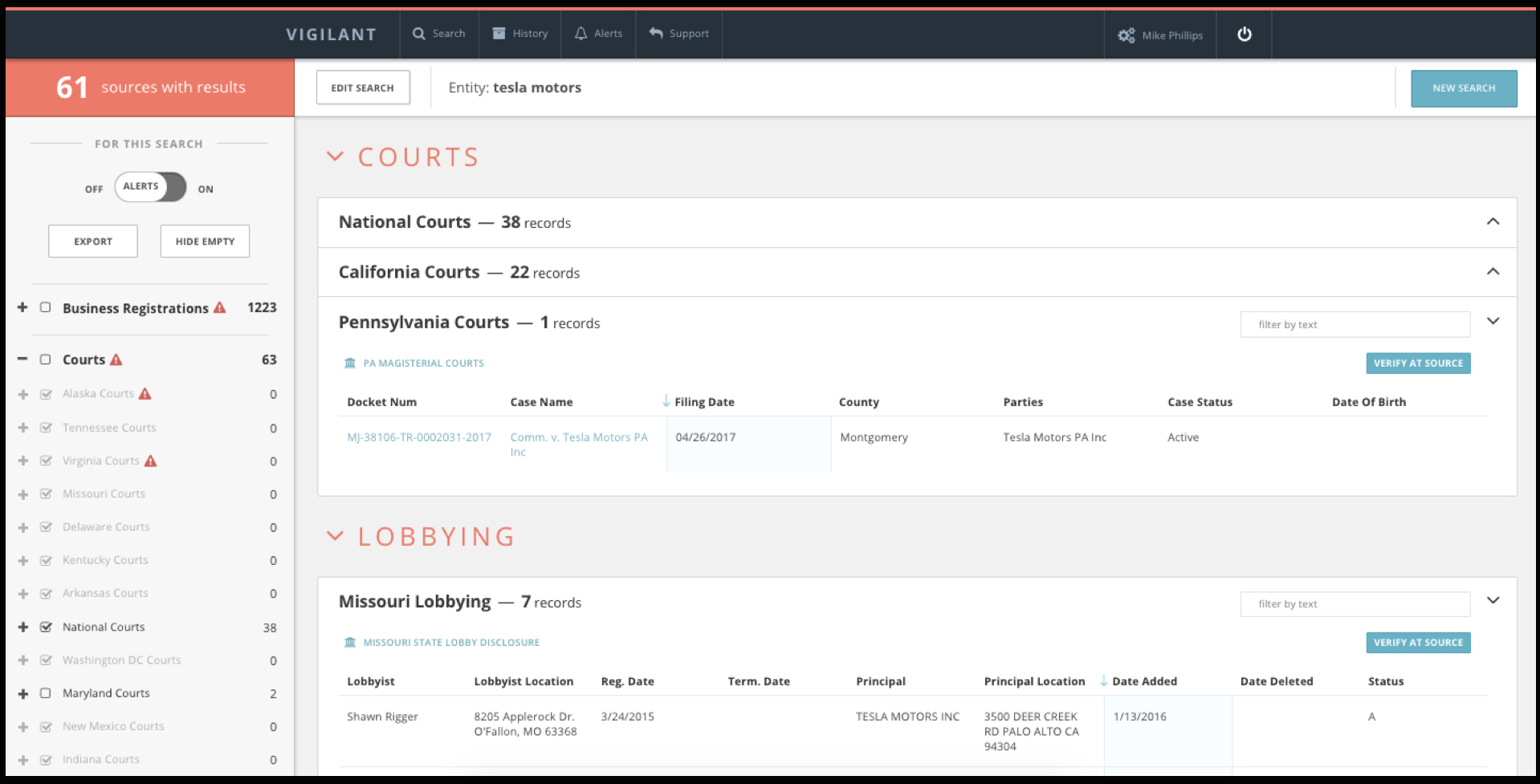Click the Filing Date sort arrow icon

666,401
